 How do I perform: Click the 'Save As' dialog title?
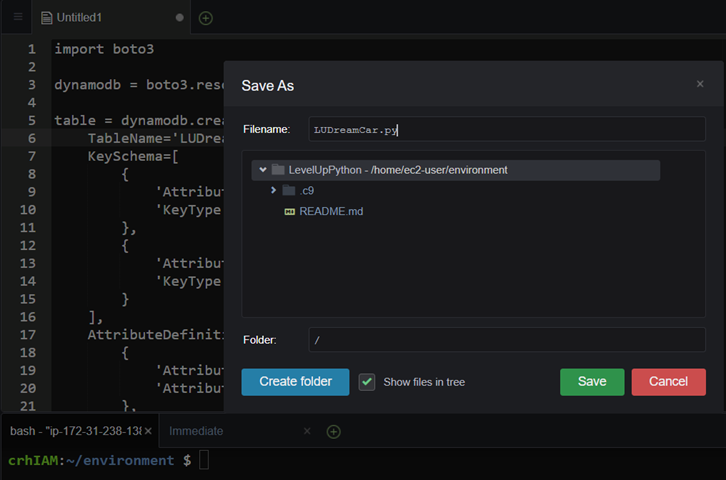click(x=268, y=86)
